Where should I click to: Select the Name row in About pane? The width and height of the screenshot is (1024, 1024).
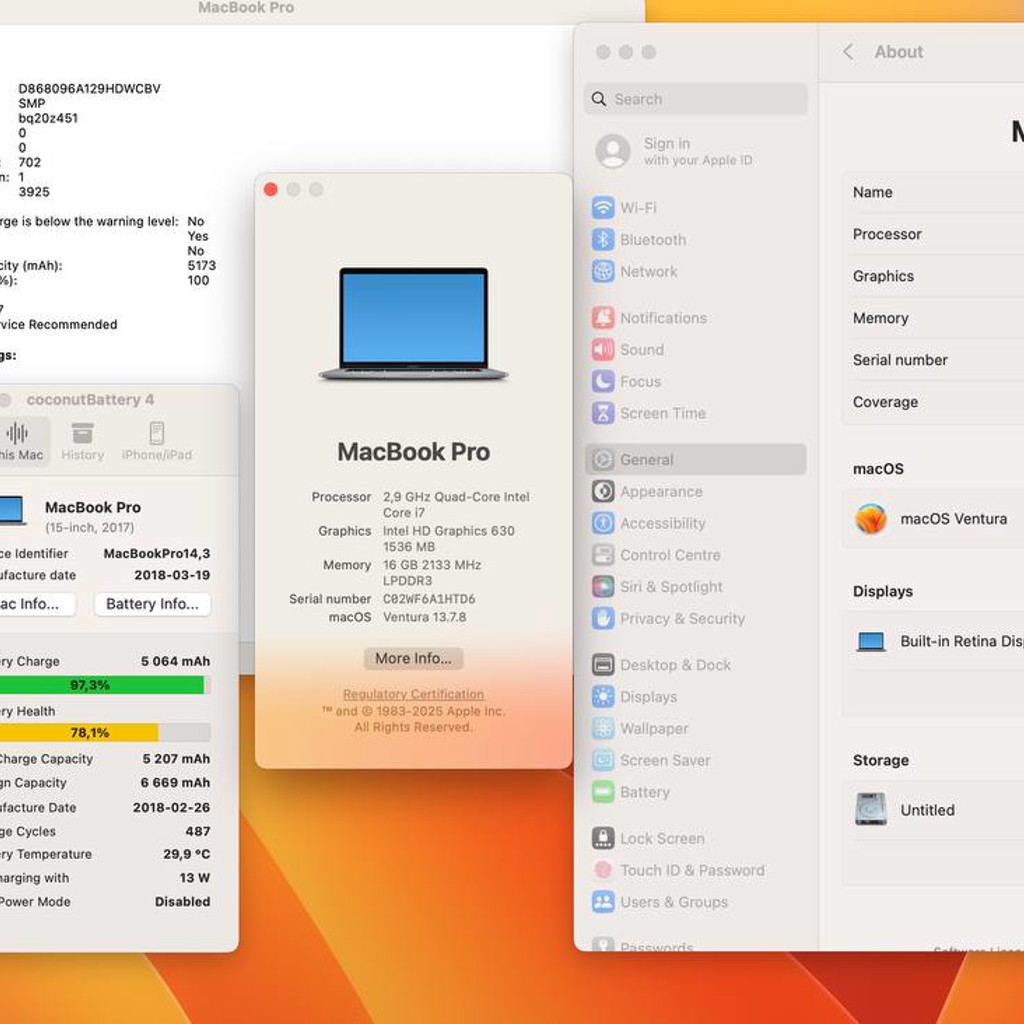point(935,192)
